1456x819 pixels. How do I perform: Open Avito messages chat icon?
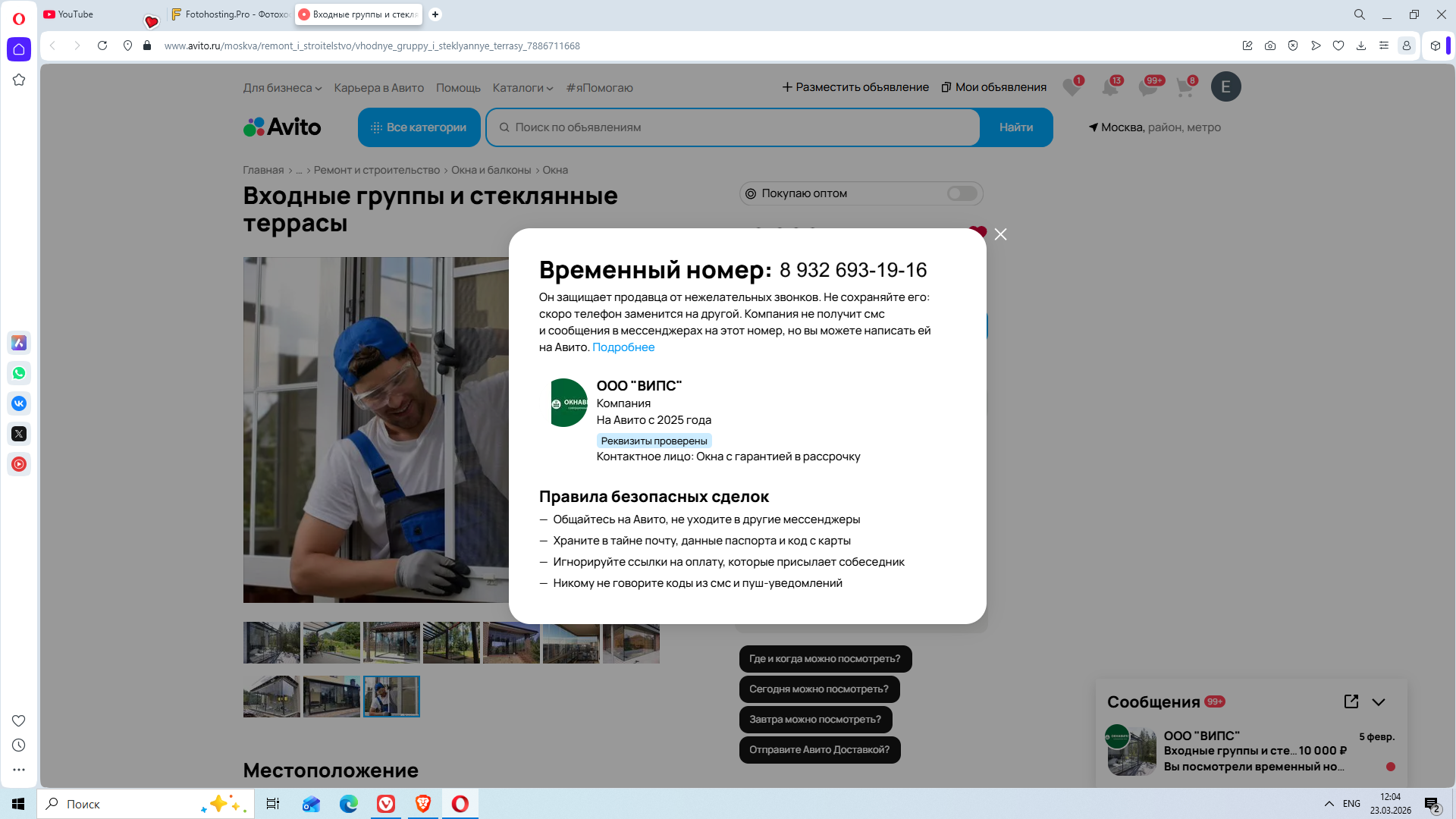coord(1148,87)
